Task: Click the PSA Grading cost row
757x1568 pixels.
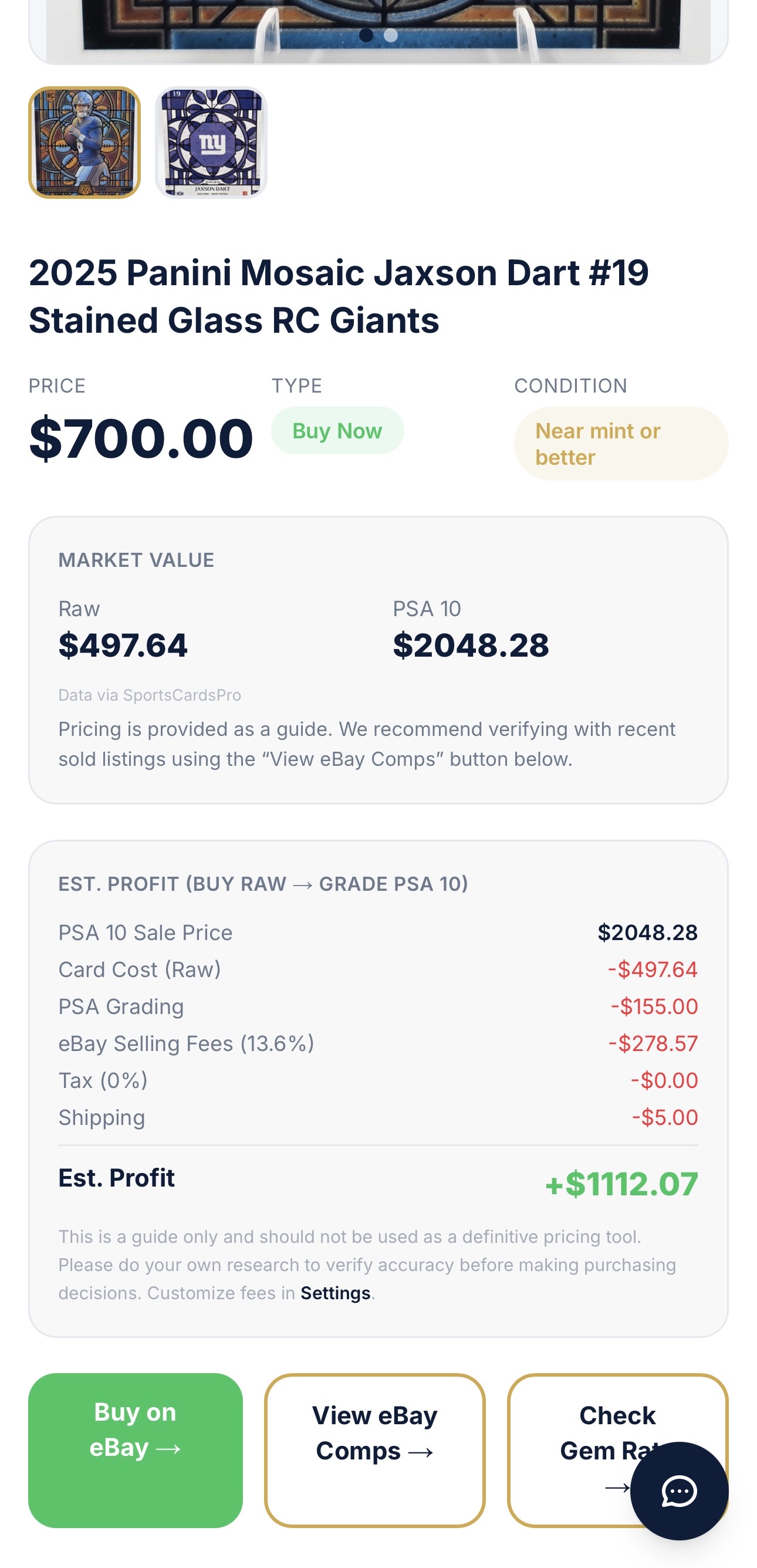Action: 377,1006
